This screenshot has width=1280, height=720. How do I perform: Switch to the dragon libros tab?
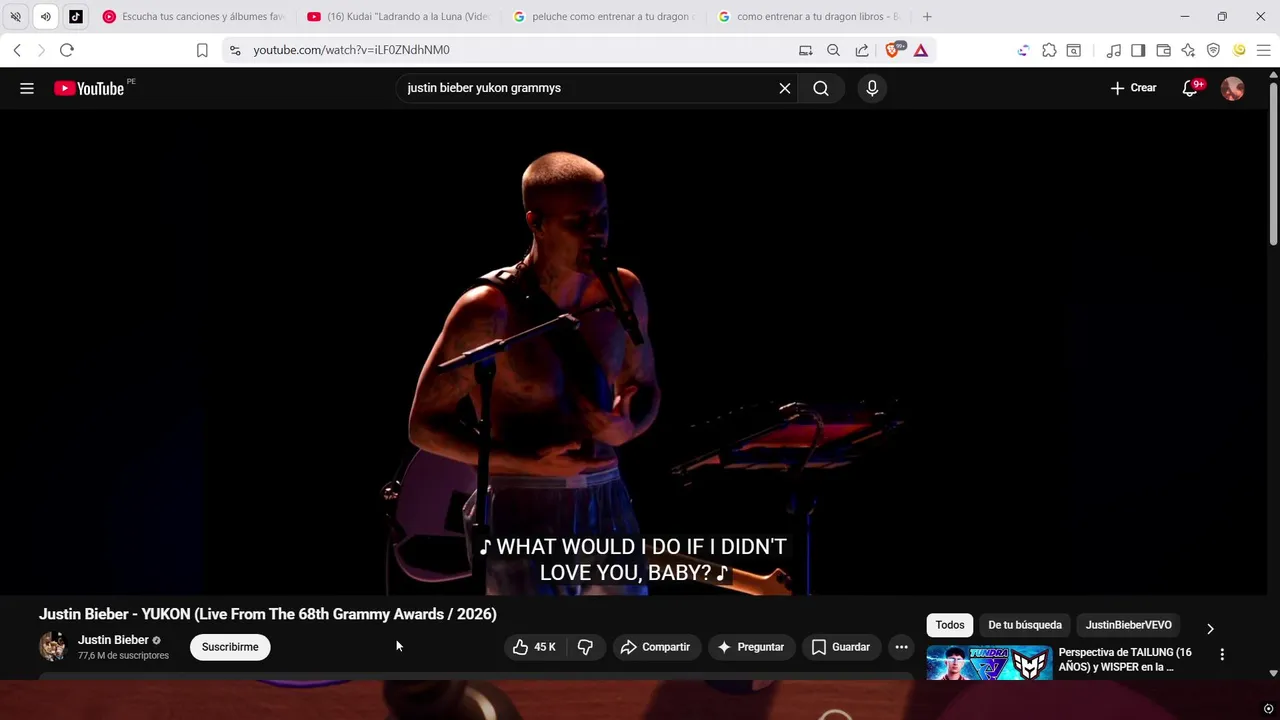(x=808, y=16)
